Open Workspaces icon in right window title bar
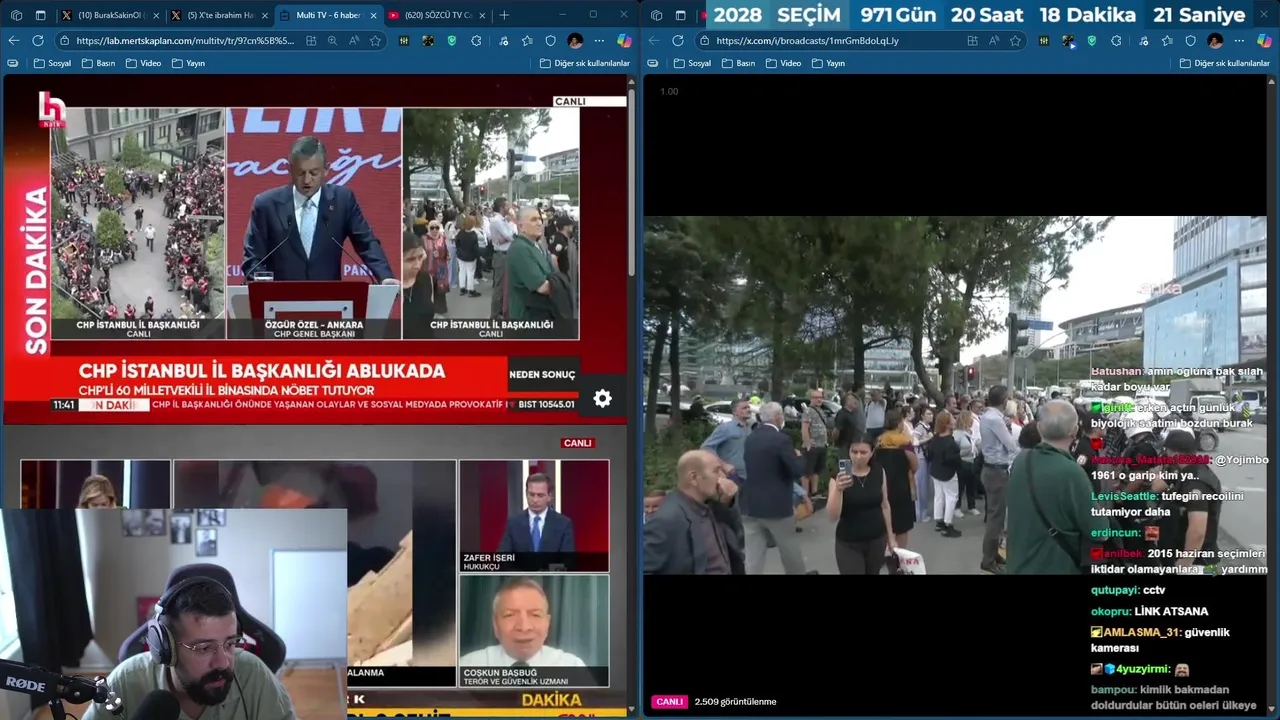1280x720 pixels. [x=655, y=15]
